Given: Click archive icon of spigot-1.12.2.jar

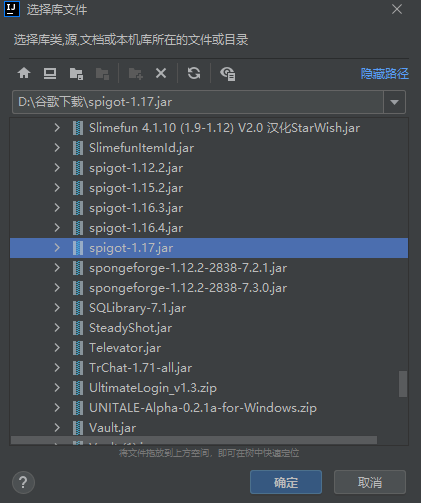Looking at the screenshot, I should pyautogui.click(x=78, y=168).
